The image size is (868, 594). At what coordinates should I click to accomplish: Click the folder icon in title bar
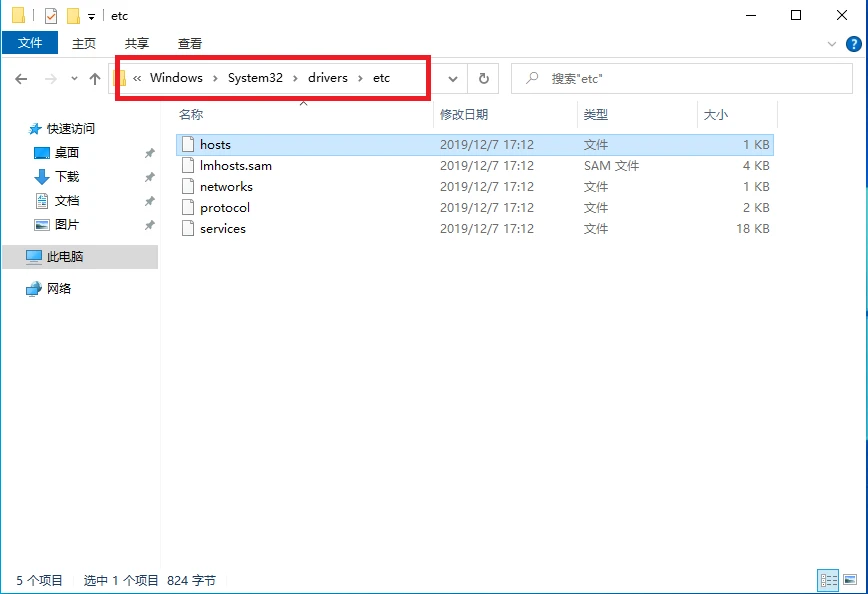[x=18, y=16]
